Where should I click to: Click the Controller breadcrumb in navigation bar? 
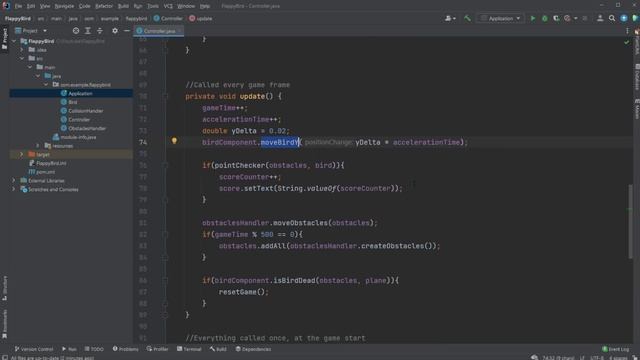coord(168,18)
